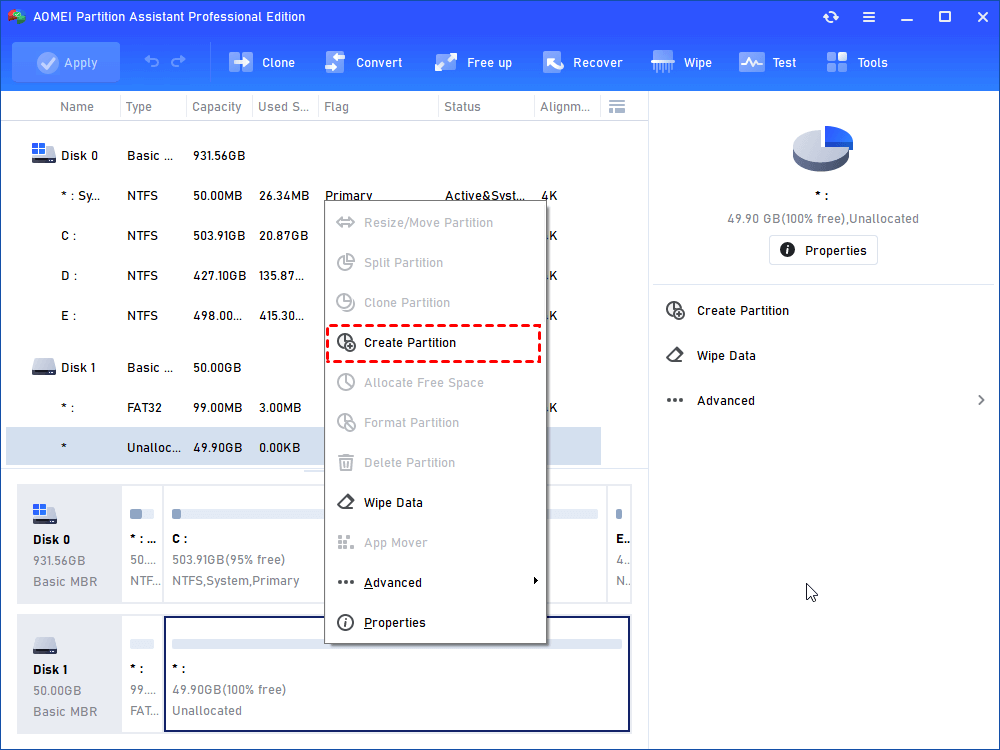Open the Clone tool
Image resolution: width=1000 pixels, height=750 pixels.
click(262, 62)
